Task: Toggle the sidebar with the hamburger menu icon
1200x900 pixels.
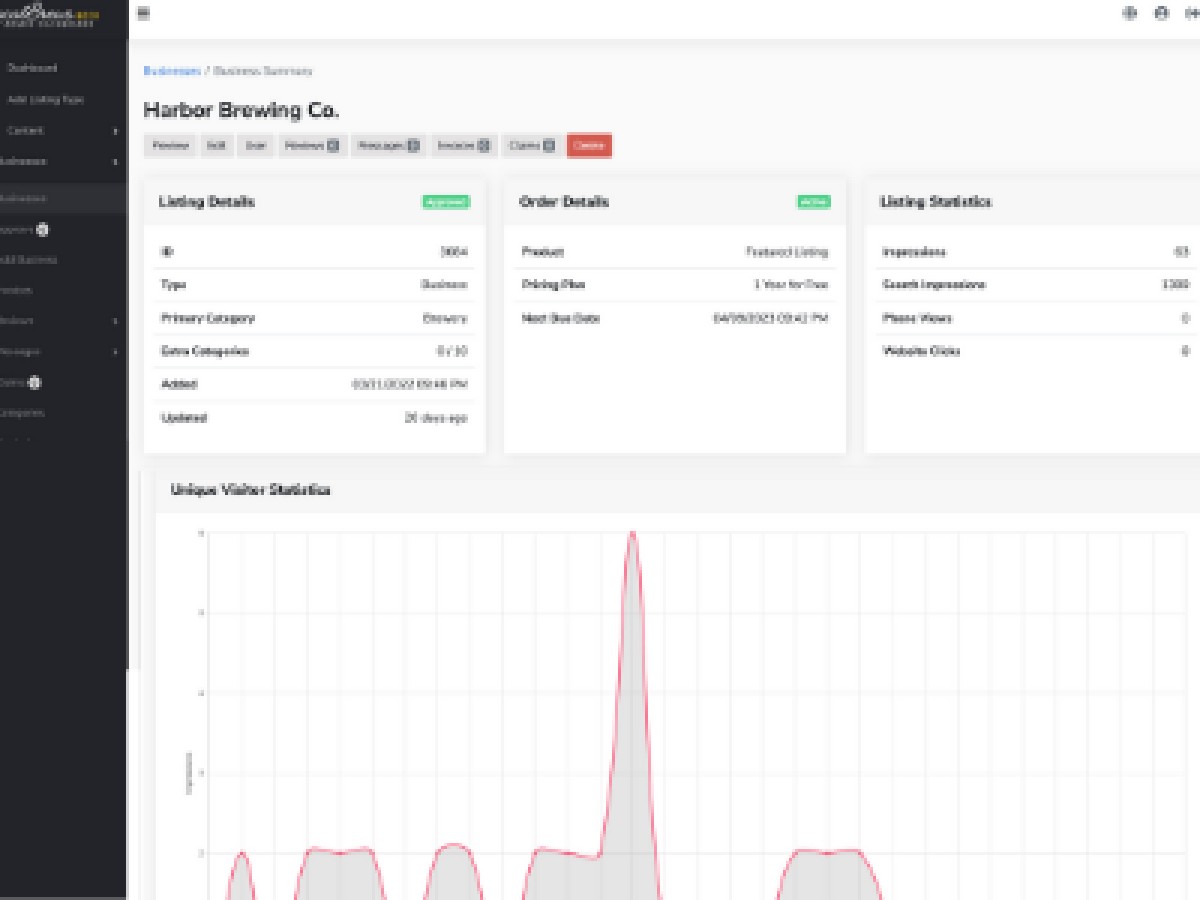Action: 144,14
